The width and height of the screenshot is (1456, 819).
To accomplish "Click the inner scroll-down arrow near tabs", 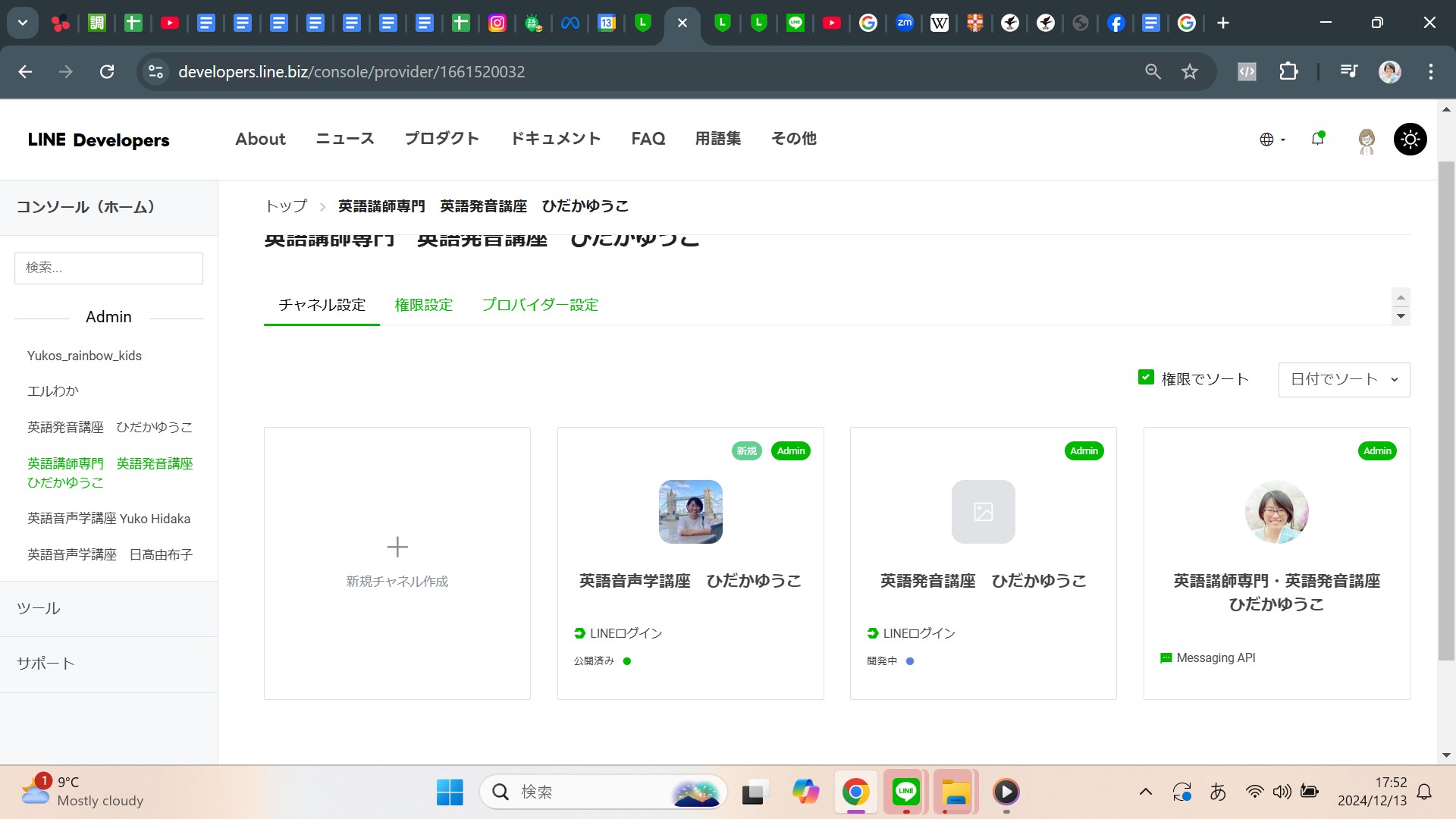I will 1401,316.
